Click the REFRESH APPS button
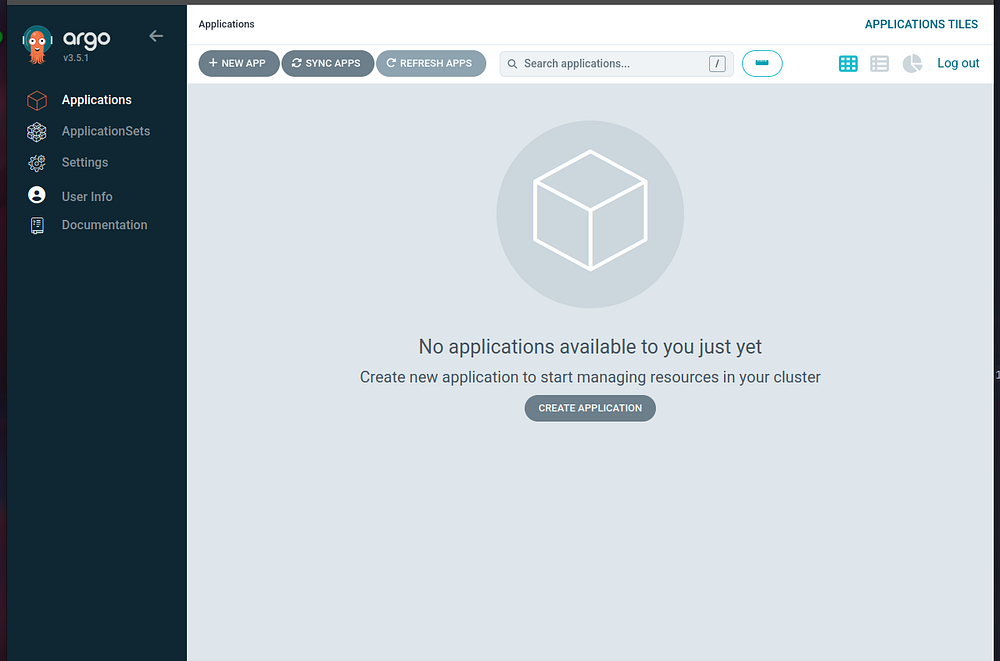 tap(430, 64)
